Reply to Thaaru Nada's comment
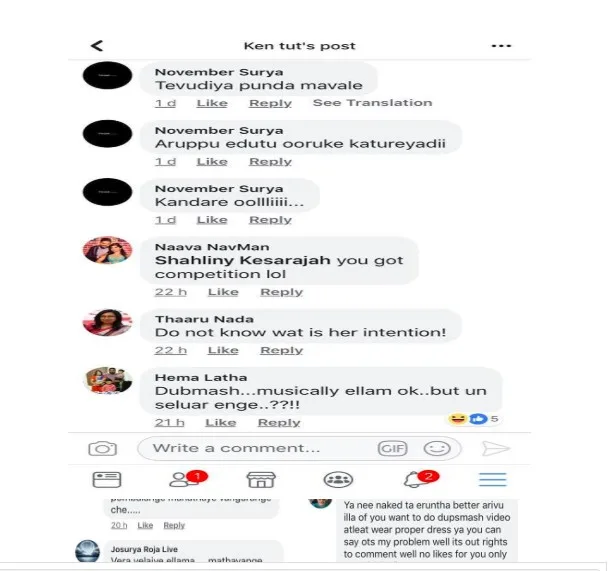 (x=281, y=350)
